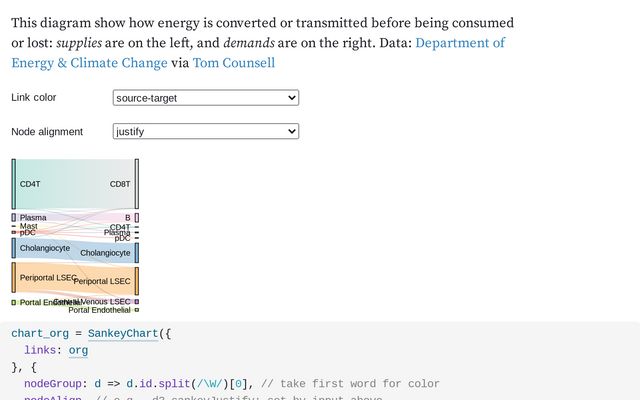The height and width of the screenshot is (400, 640).
Task: Click the left Plasma node bar
Action: coord(14,217)
